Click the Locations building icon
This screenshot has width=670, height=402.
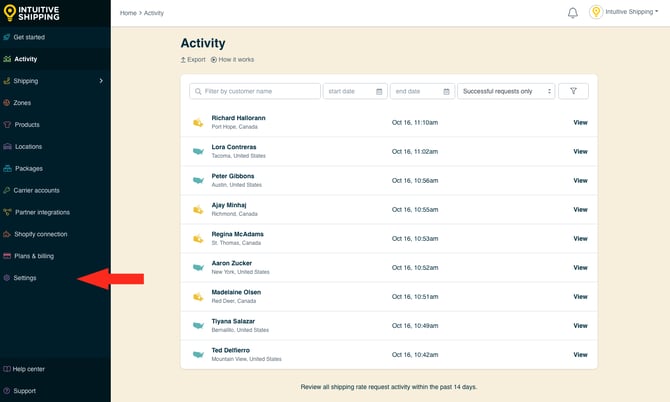click(x=7, y=147)
